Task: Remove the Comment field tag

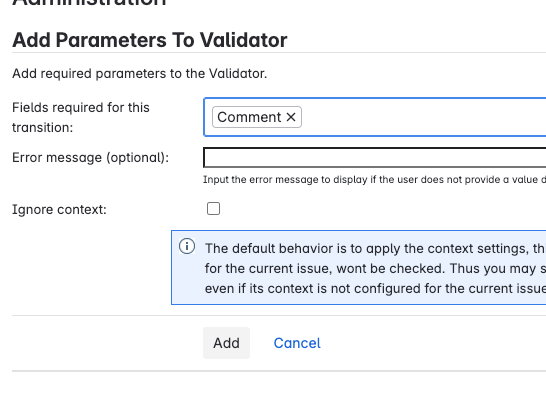Action: tap(291, 117)
